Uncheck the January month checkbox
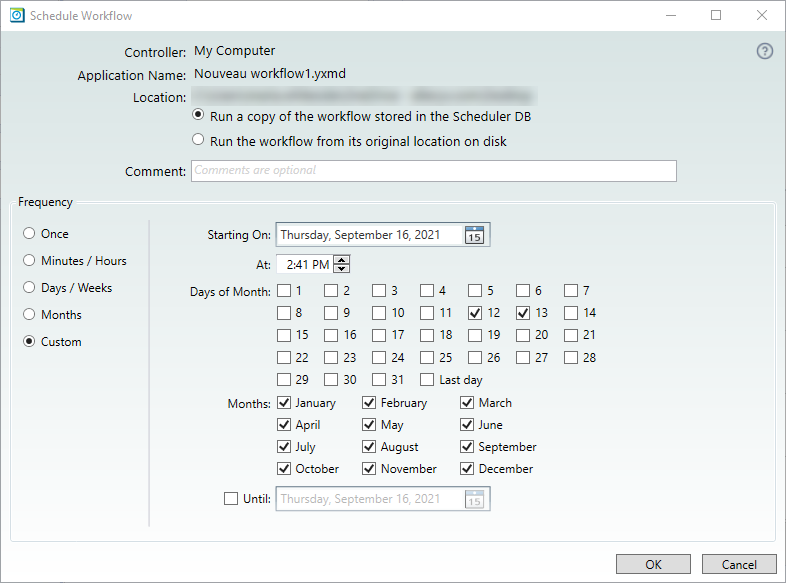 tap(285, 403)
